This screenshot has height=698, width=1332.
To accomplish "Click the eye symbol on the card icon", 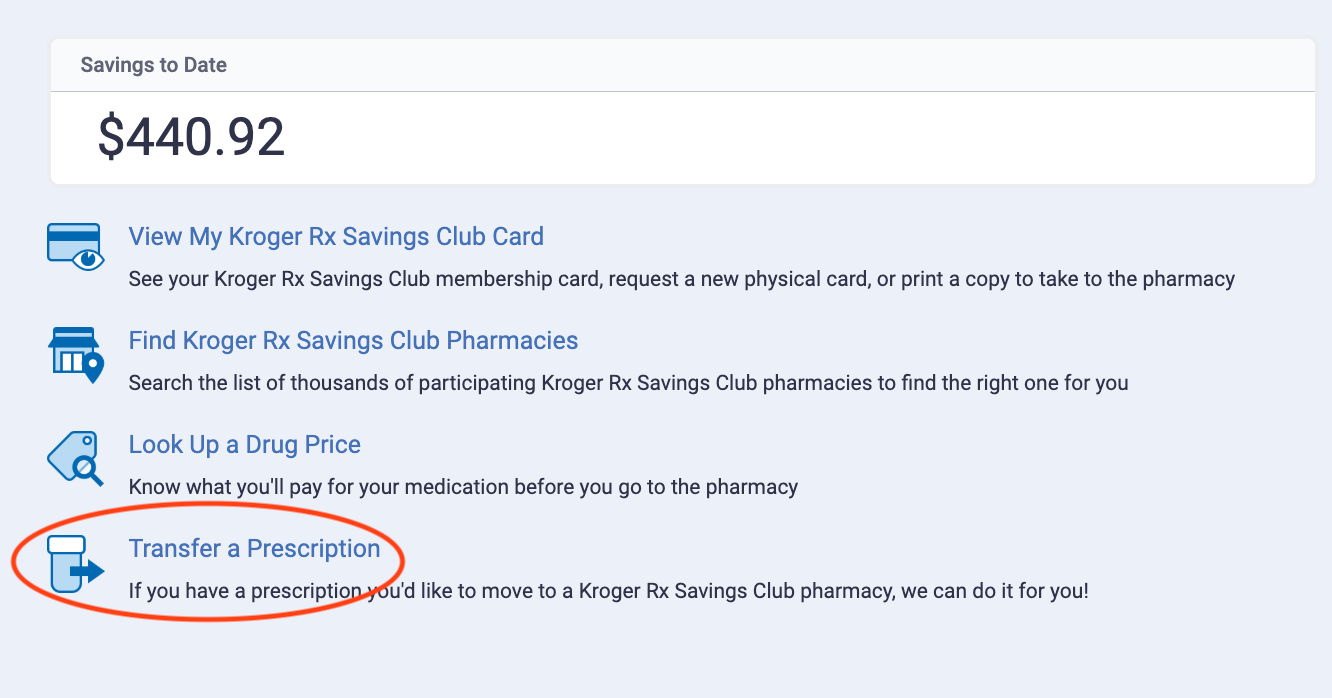I will coord(89,260).
